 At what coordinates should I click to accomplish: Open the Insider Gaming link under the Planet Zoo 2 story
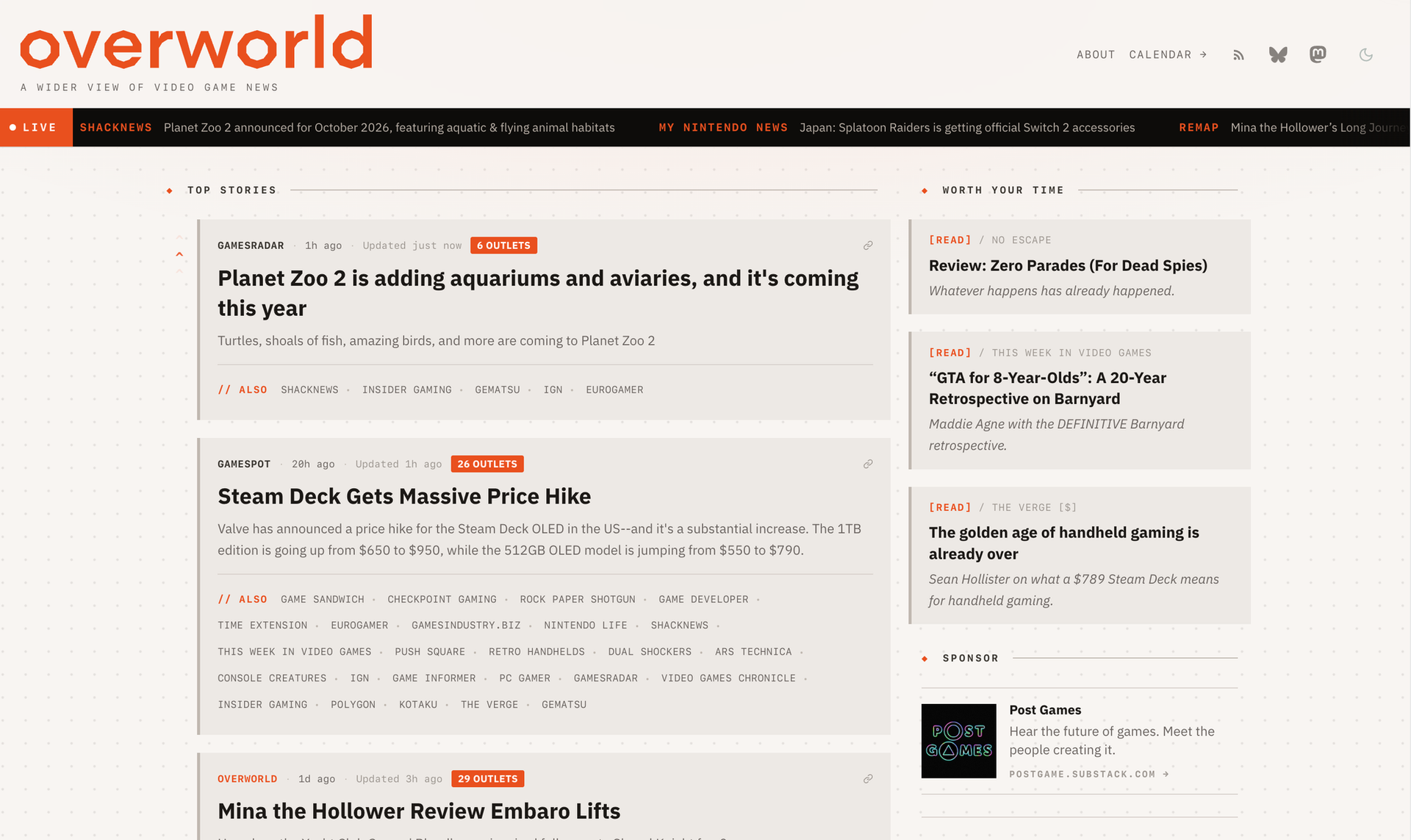pos(406,390)
